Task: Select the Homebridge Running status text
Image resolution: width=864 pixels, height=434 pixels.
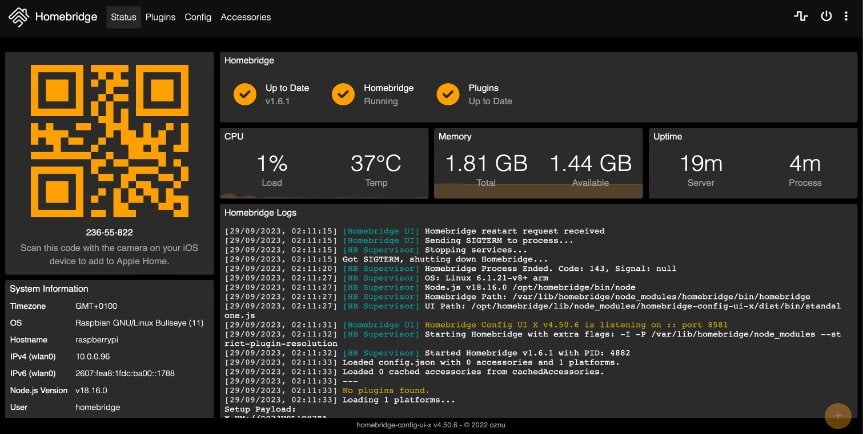Action: coord(381,101)
